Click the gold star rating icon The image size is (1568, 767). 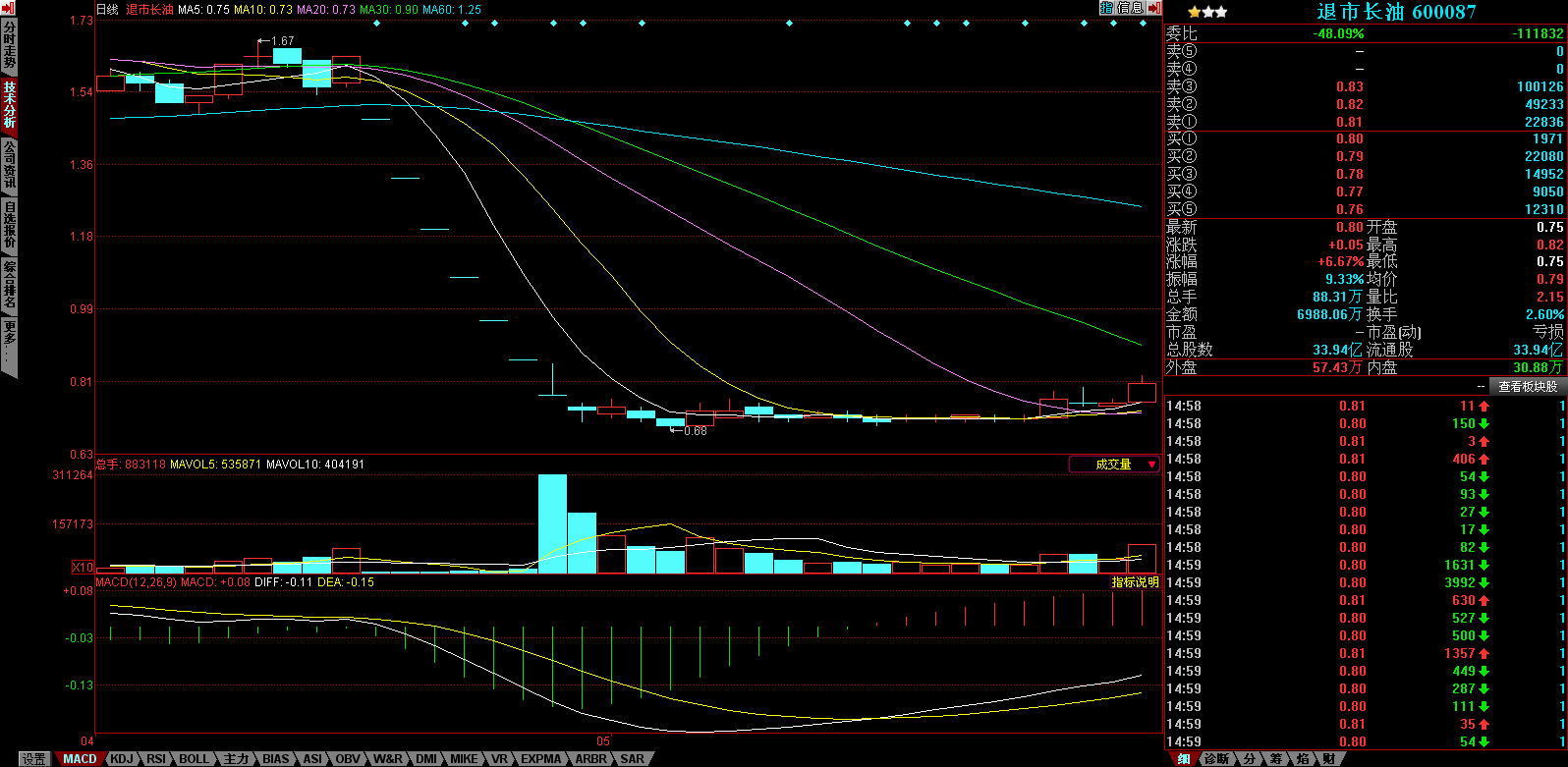click(1194, 12)
